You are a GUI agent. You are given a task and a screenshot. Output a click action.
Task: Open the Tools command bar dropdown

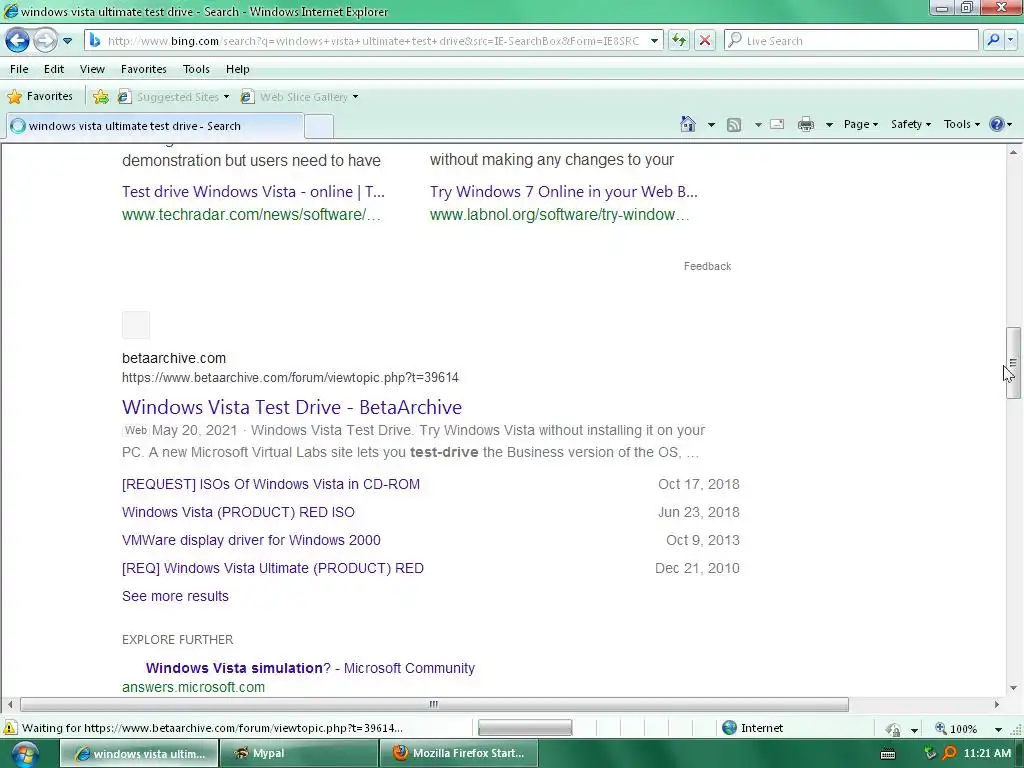tap(961, 124)
